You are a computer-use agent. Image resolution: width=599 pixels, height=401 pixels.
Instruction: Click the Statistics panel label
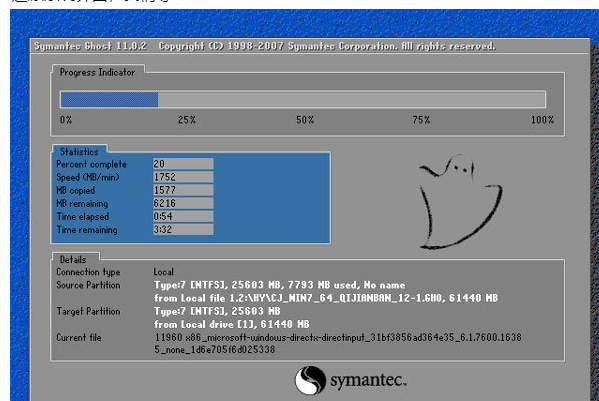point(79,152)
